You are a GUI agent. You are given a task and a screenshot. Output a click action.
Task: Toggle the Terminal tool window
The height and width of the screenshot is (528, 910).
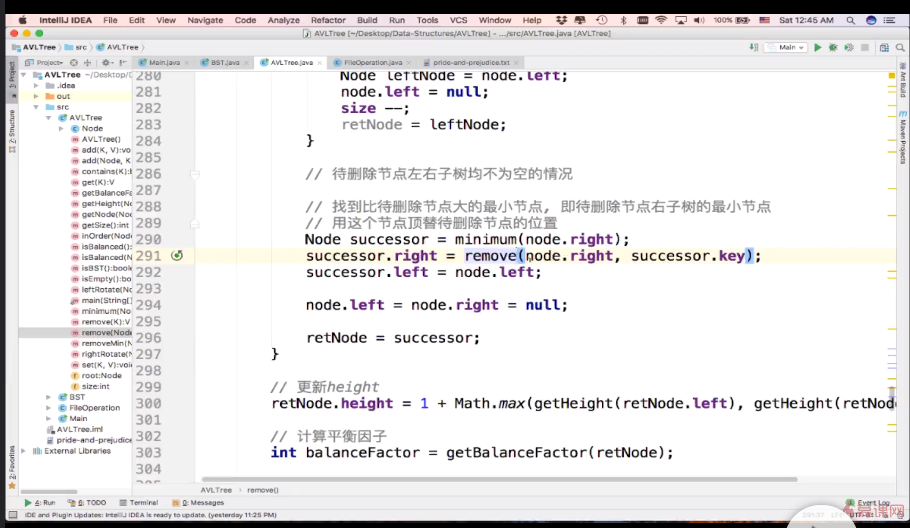(x=139, y=502)
